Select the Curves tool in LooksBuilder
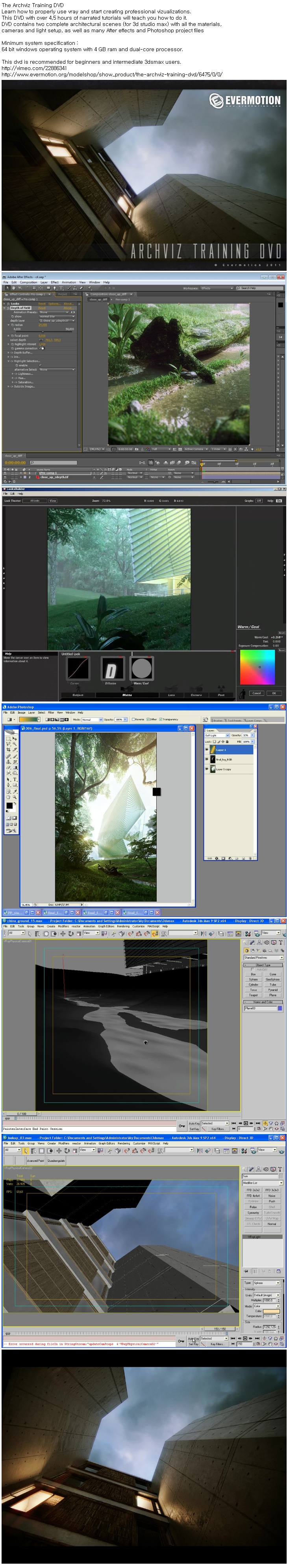289x1568 pixels. click(x=78, y=669)
